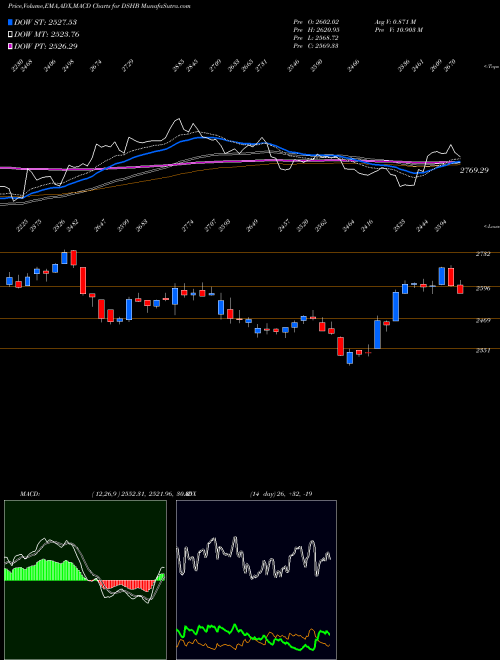Click the Pre L: 2568.72 value

pos(316,38)
